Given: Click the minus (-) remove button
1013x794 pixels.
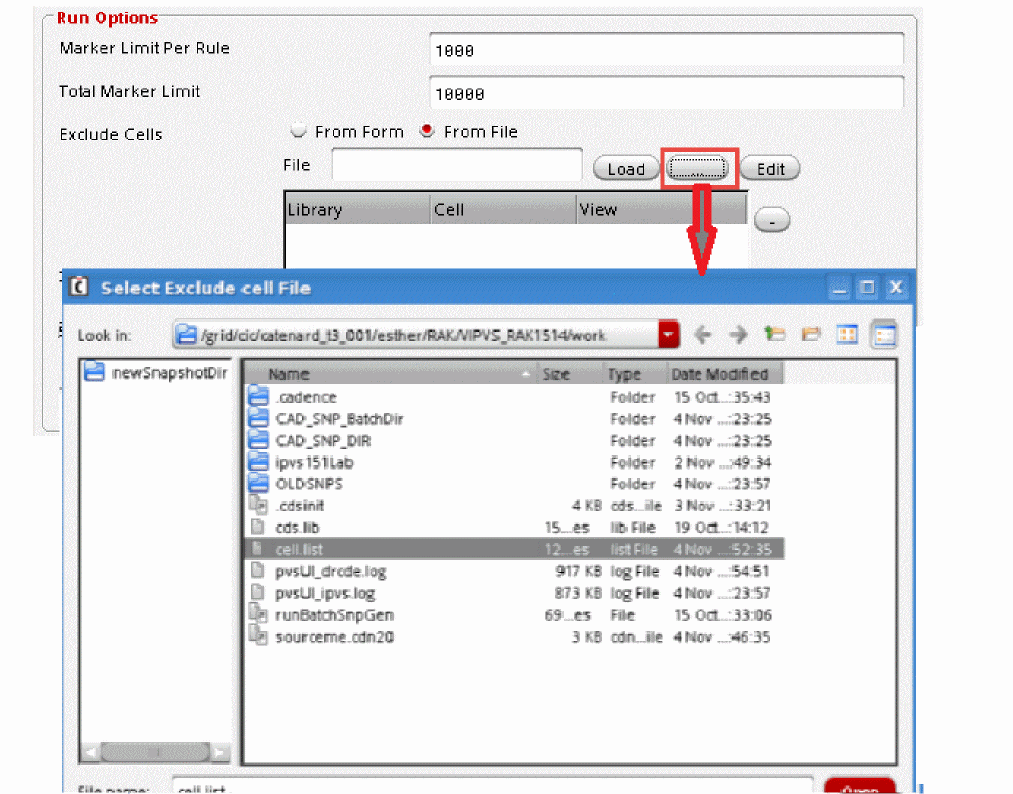Looking at the screenshot, I should pos(771,220).
